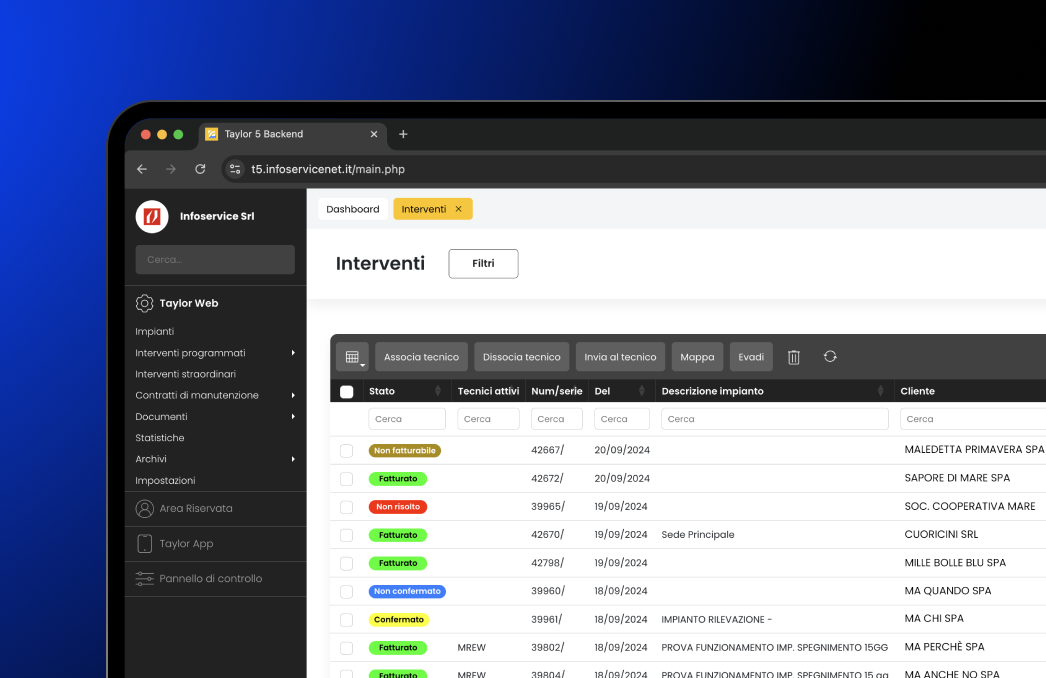
Task: Sort by Del date column
Action: point(642,391)
